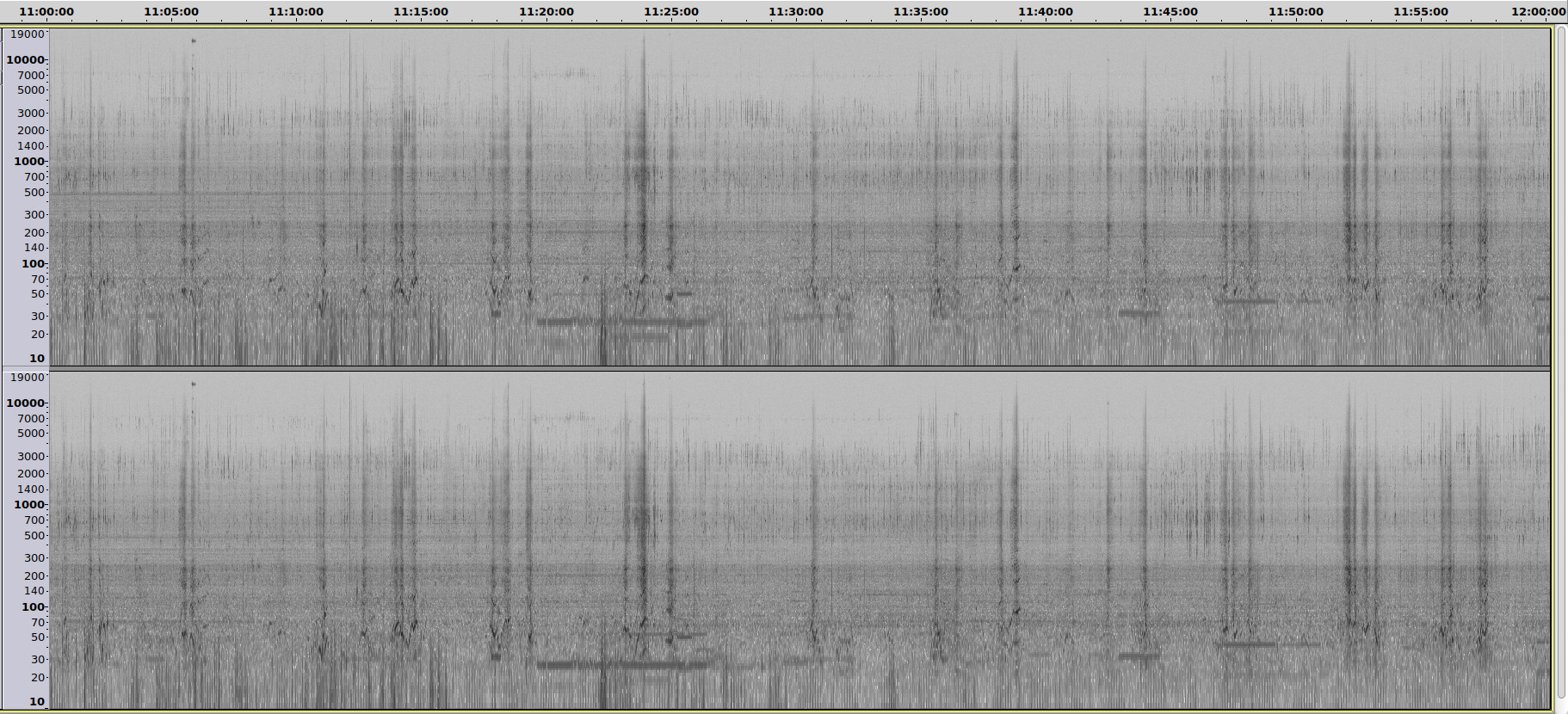1568x714 pixels.
Task: Go to 11:45:00 on the ruler
Action: (1170, 12)
